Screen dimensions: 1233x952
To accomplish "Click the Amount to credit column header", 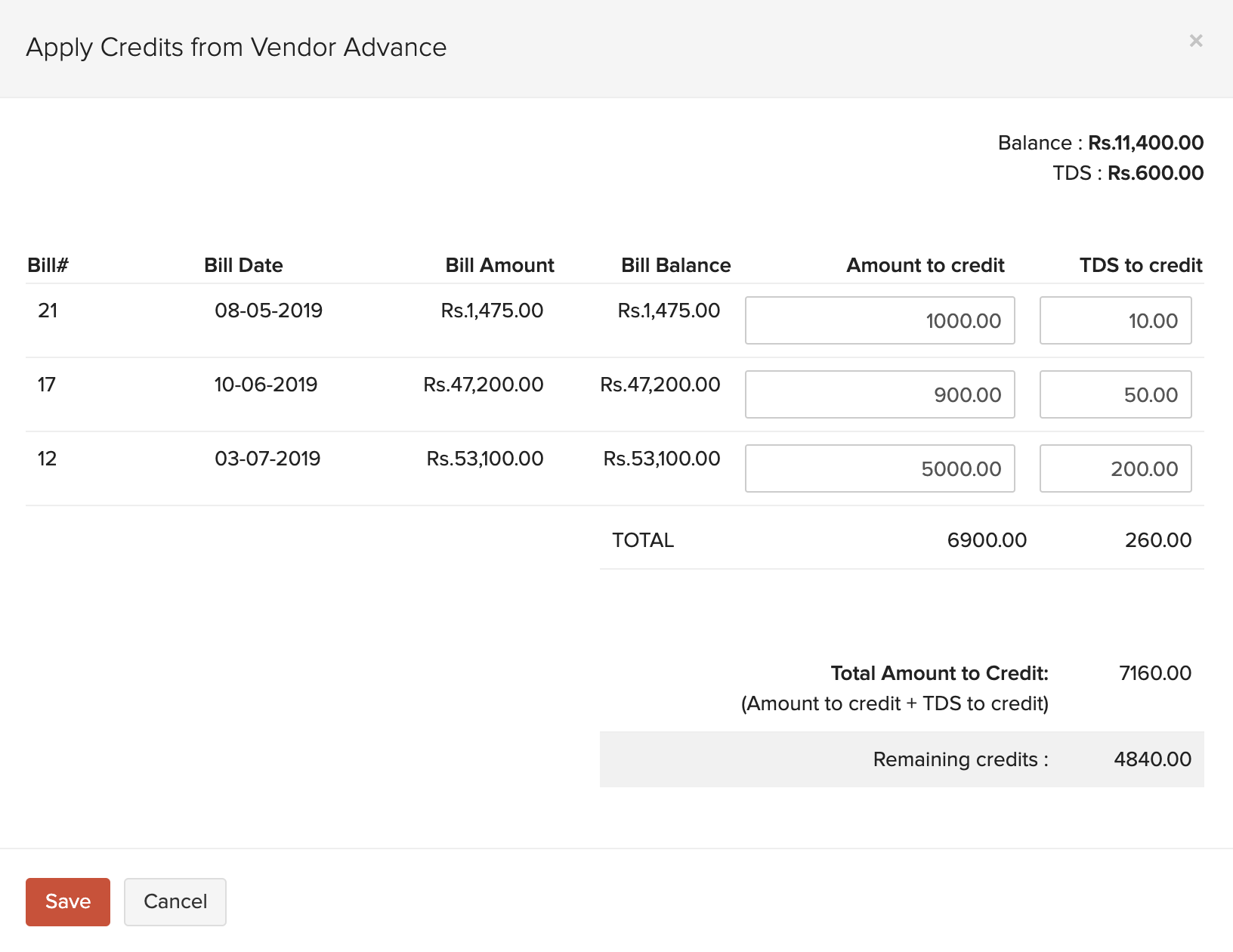I will click(x=925, y=265).
